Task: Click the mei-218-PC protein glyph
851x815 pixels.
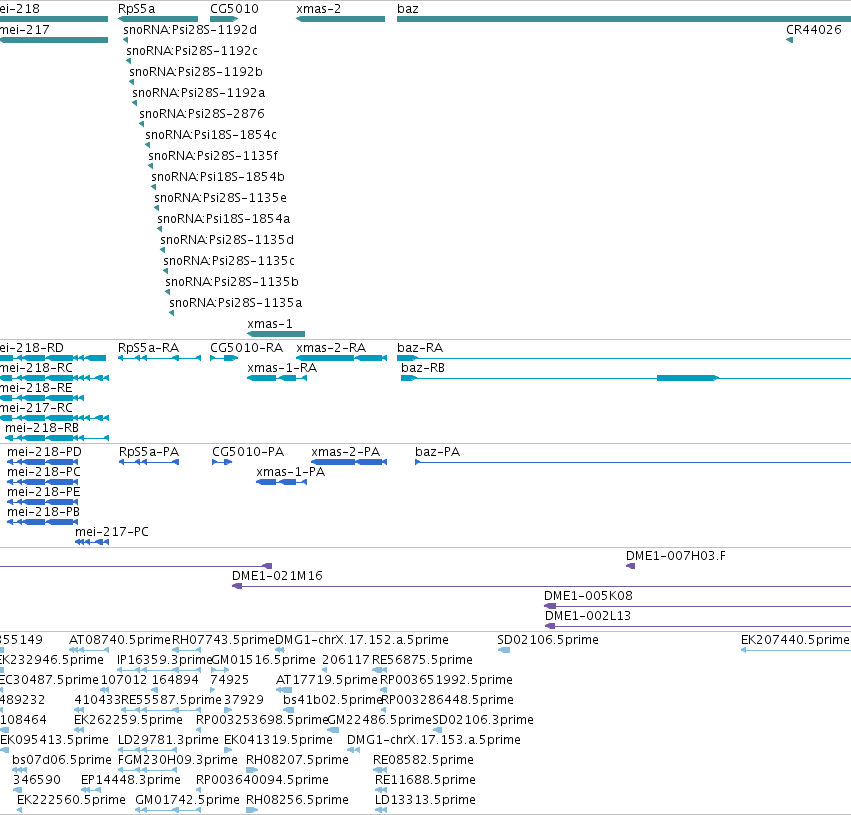Action: pos(42,482)
